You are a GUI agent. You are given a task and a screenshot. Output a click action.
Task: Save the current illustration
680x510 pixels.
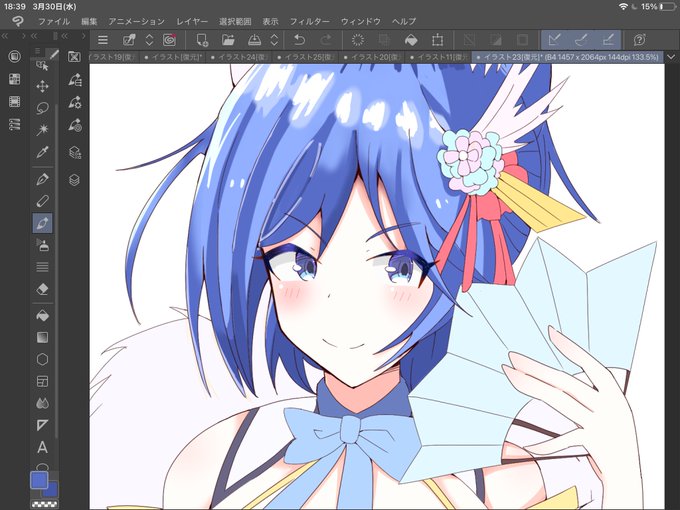tap(254, 40)
